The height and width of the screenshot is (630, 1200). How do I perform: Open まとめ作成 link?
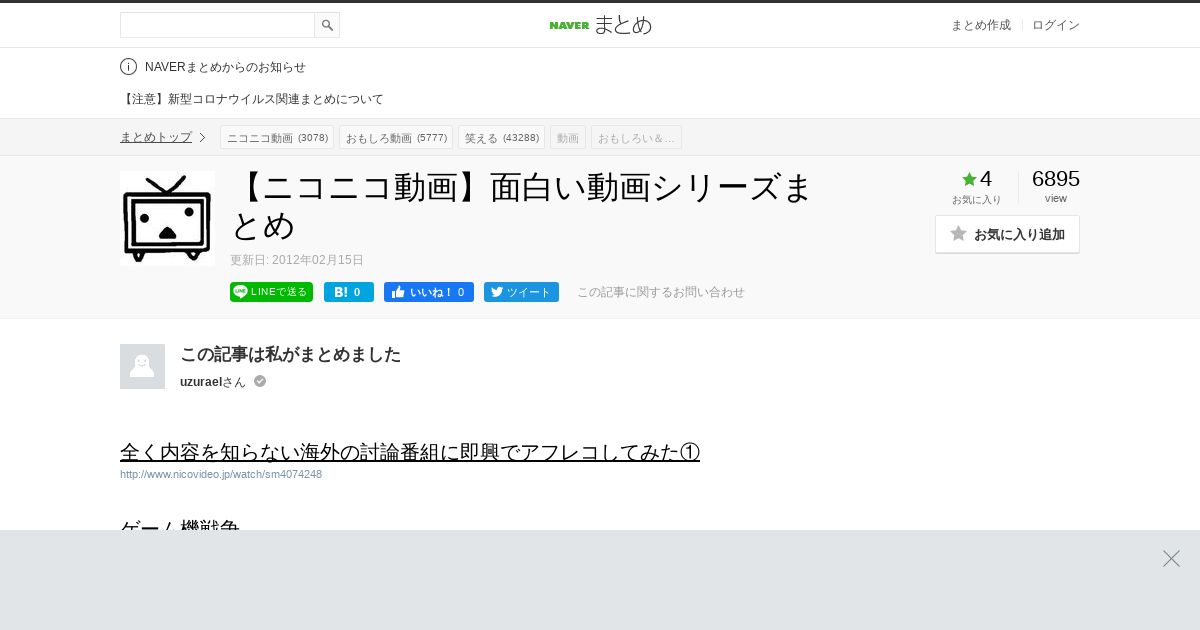click(981, 25)
